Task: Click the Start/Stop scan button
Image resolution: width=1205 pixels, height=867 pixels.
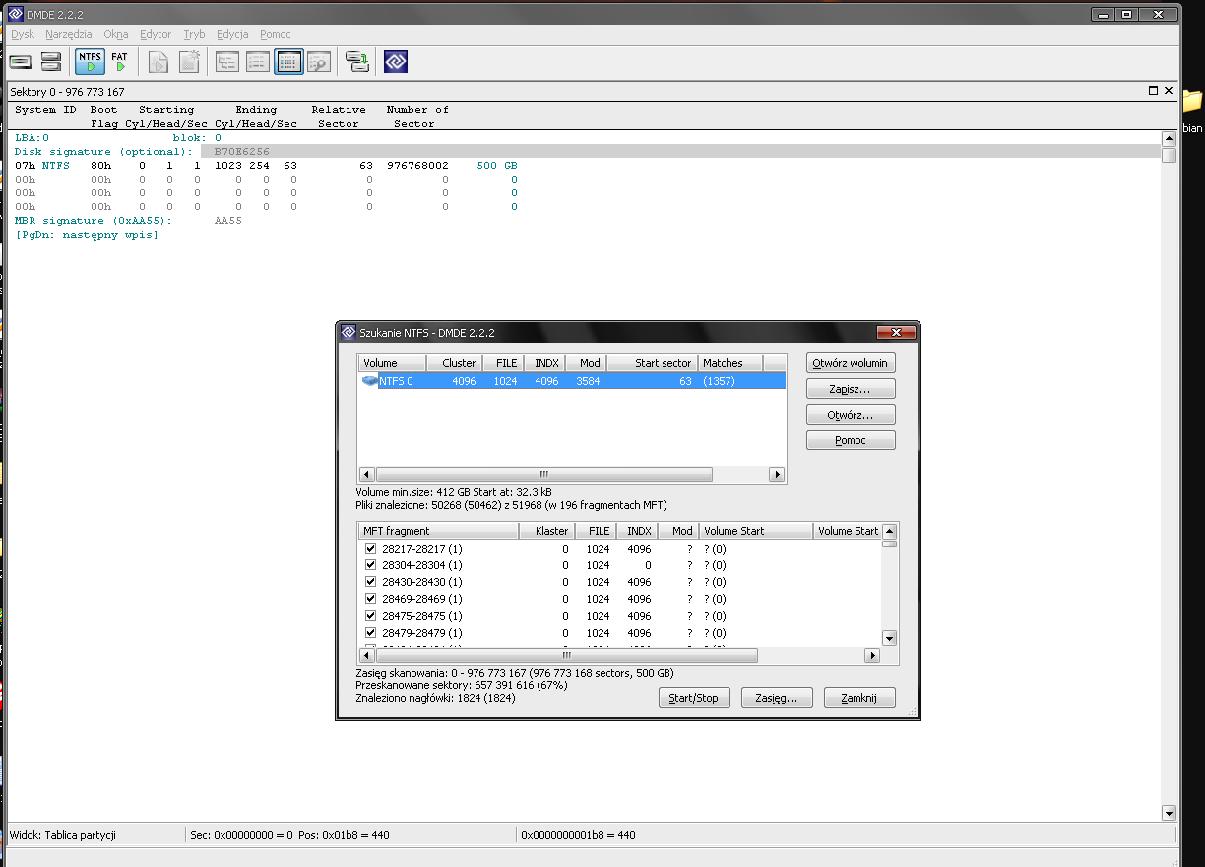Action: [694, 698]
